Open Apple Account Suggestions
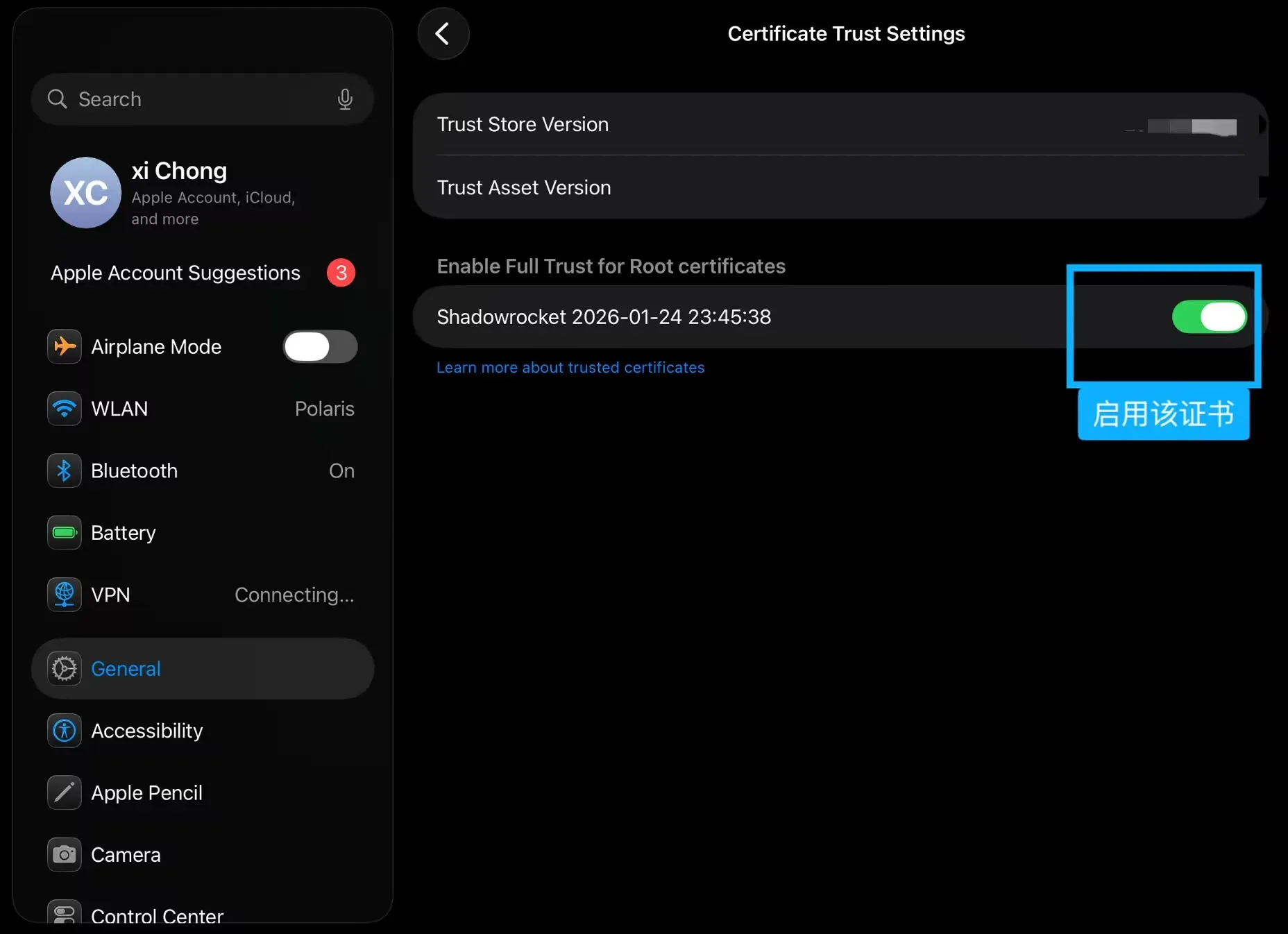 point(176,273)
